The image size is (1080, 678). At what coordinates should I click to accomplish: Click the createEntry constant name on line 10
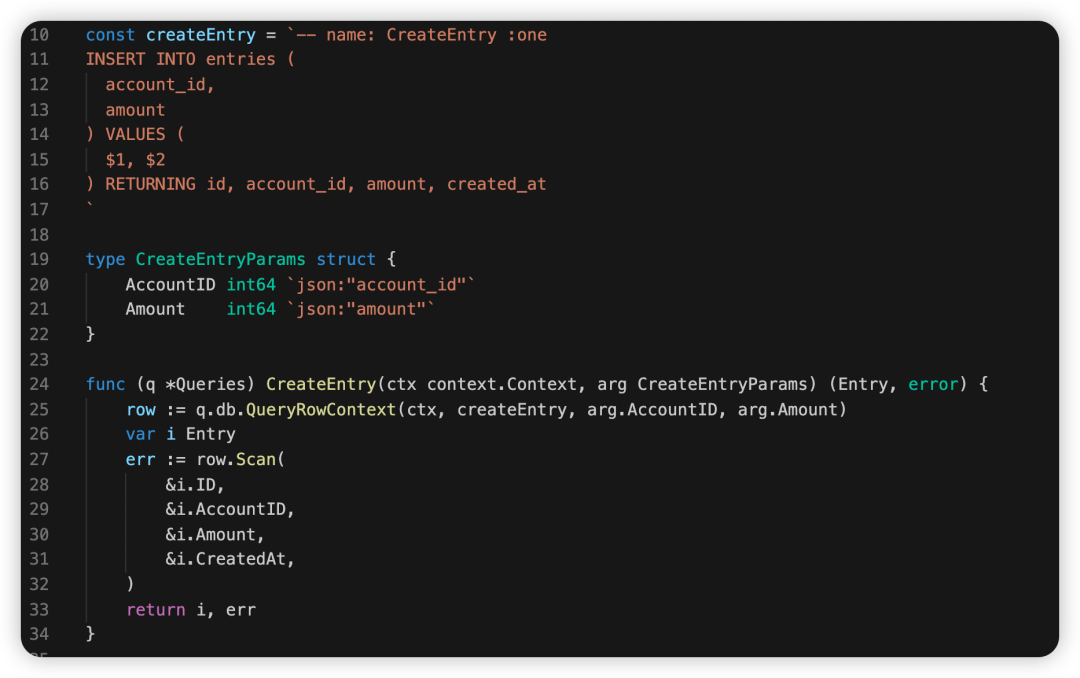200,35
